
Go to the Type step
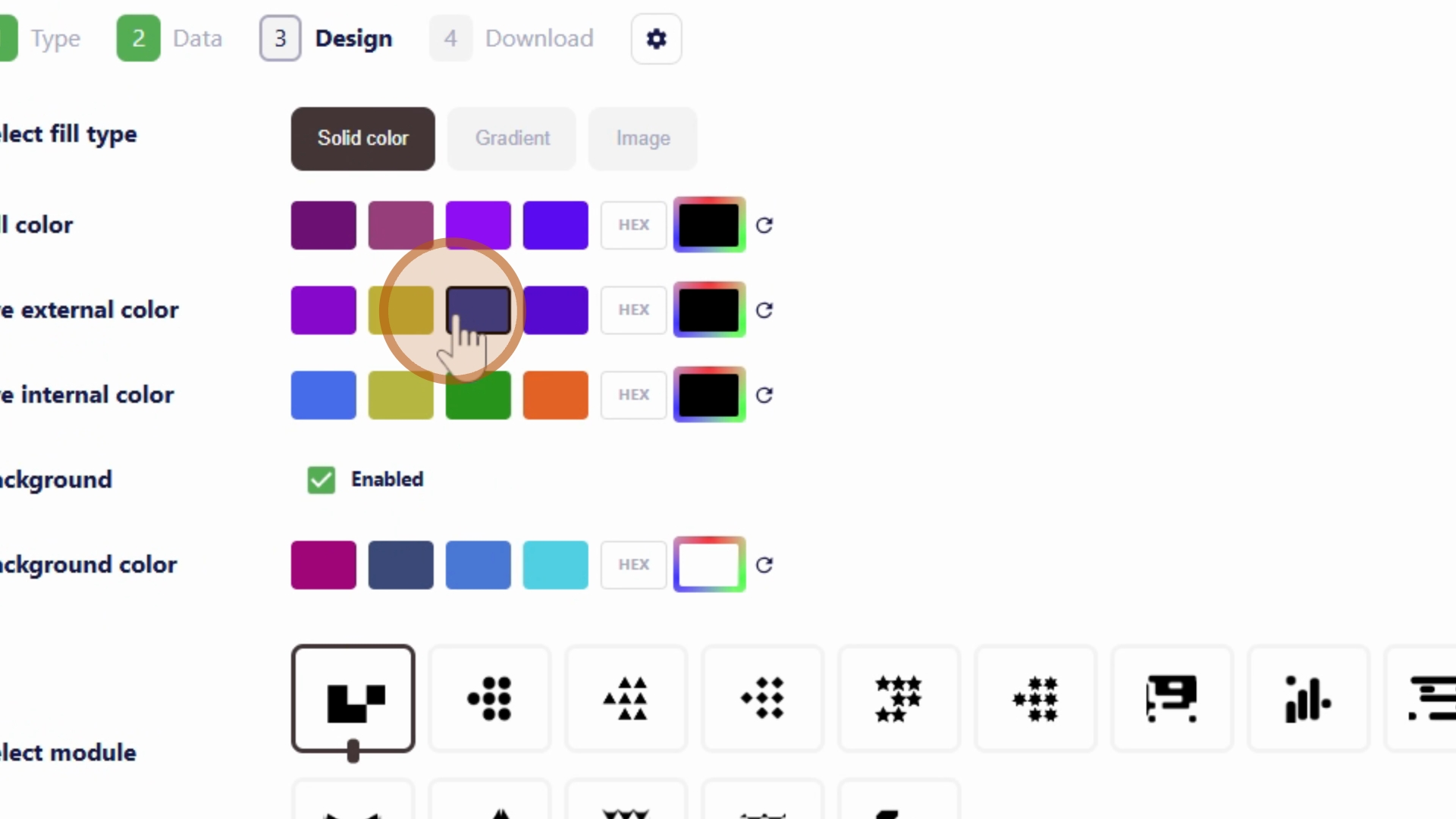click(41, 39)
